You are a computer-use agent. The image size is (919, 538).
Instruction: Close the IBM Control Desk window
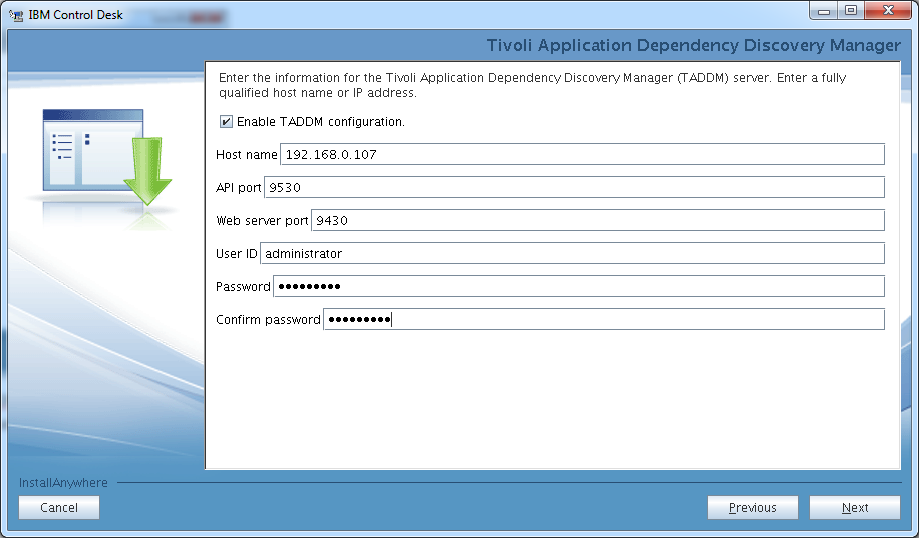click(x=888, y=11)
